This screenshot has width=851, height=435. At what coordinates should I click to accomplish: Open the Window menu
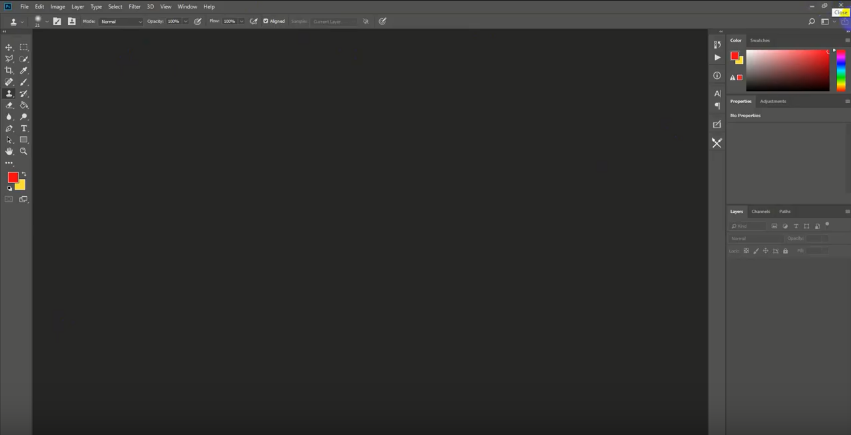point(187,7)
